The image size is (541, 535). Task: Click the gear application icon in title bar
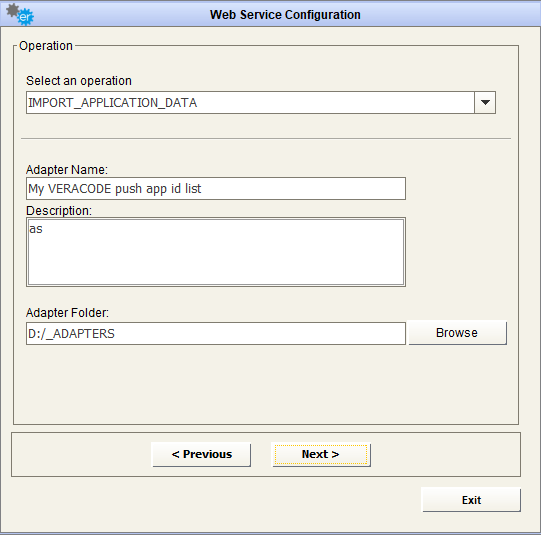tap(20, 14)
